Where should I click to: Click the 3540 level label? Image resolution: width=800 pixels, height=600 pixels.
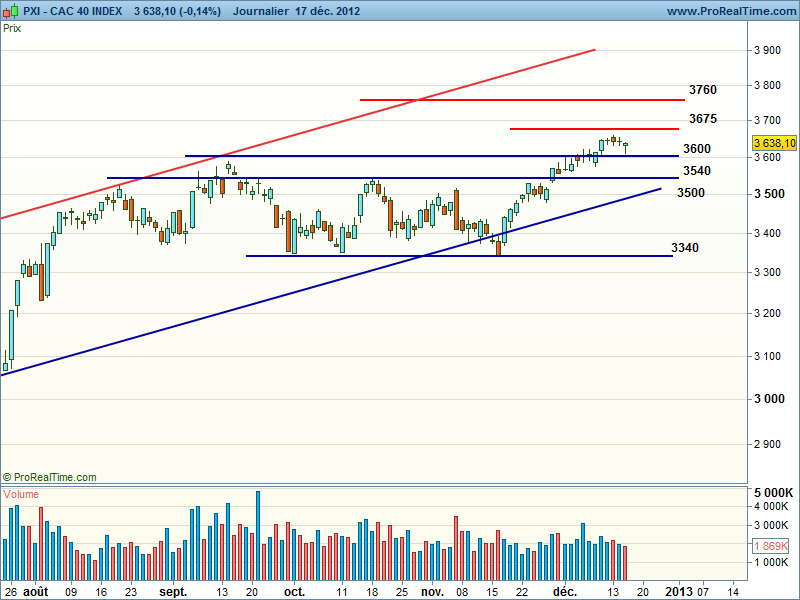[696, 171]
